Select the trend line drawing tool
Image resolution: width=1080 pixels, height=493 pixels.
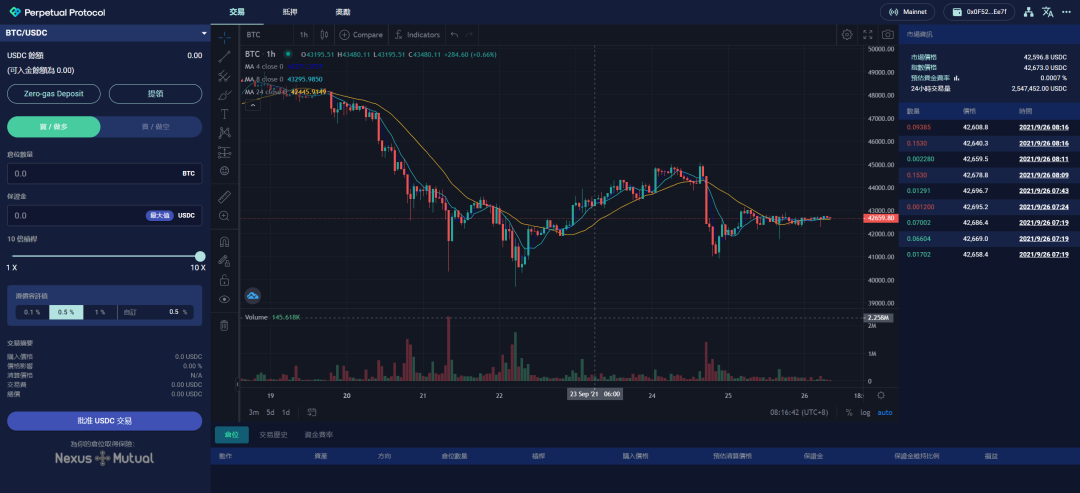224,57
